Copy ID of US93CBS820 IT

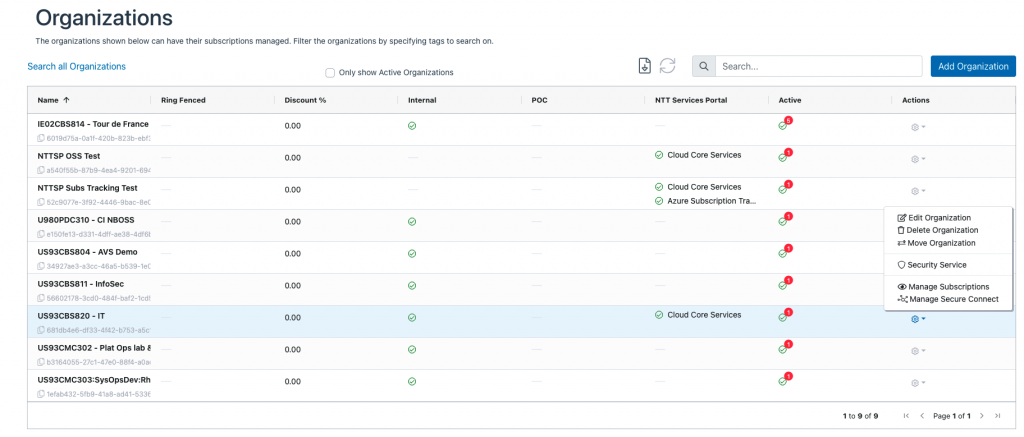pos(41,330)
